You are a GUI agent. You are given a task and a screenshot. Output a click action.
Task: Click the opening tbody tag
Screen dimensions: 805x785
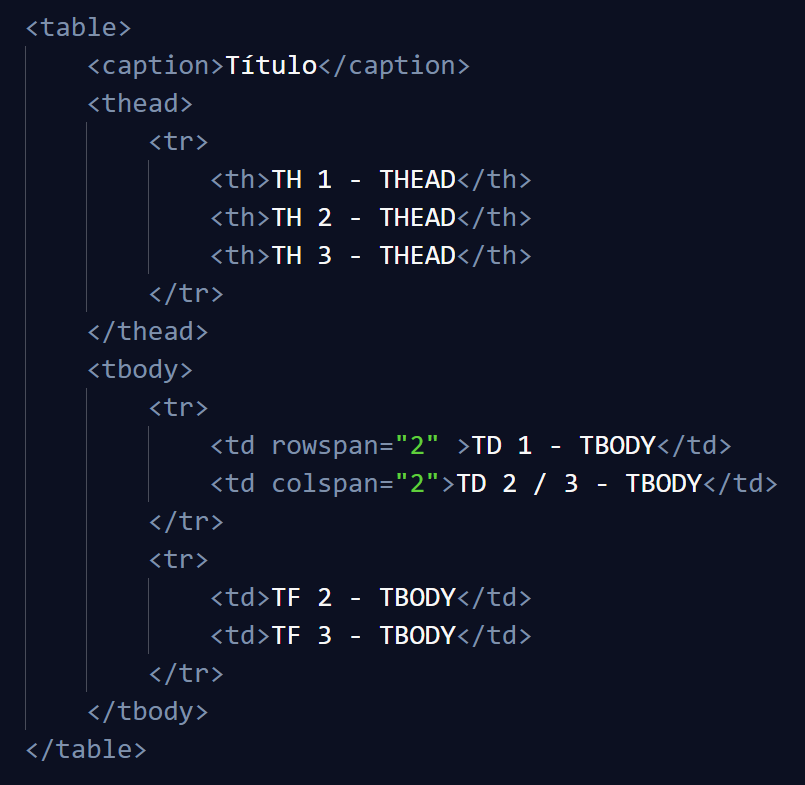(x=140, y=370)
